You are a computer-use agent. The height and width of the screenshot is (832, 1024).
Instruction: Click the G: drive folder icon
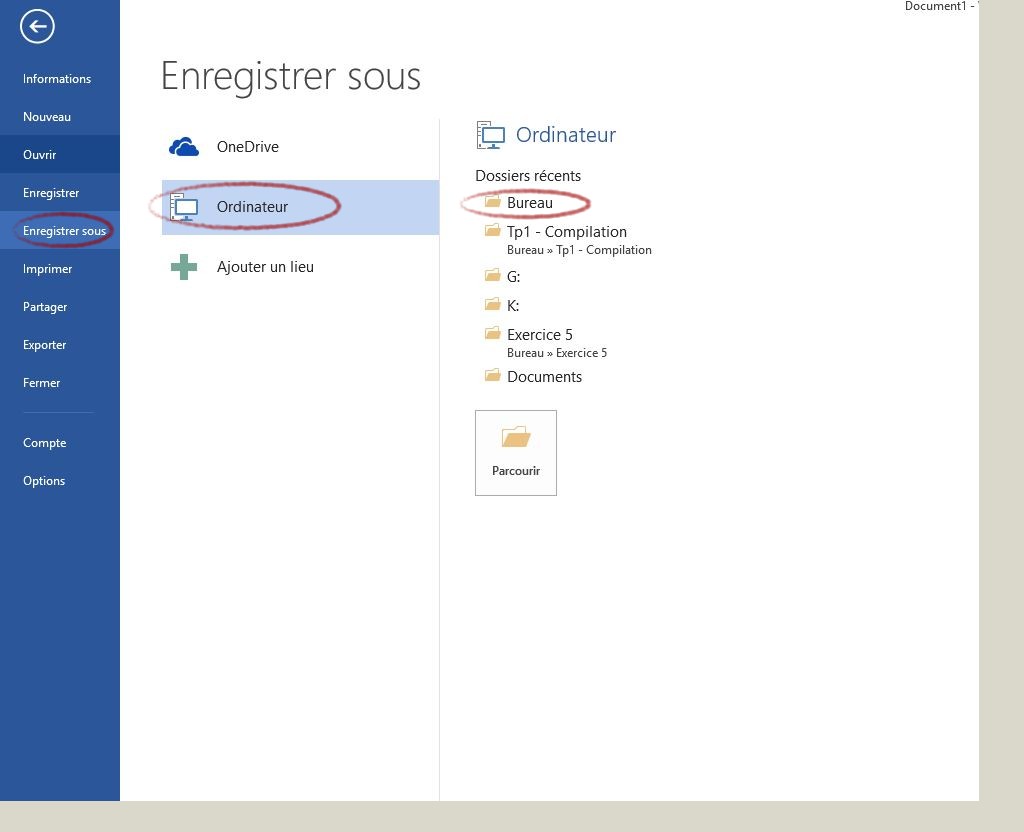[492, 275]
